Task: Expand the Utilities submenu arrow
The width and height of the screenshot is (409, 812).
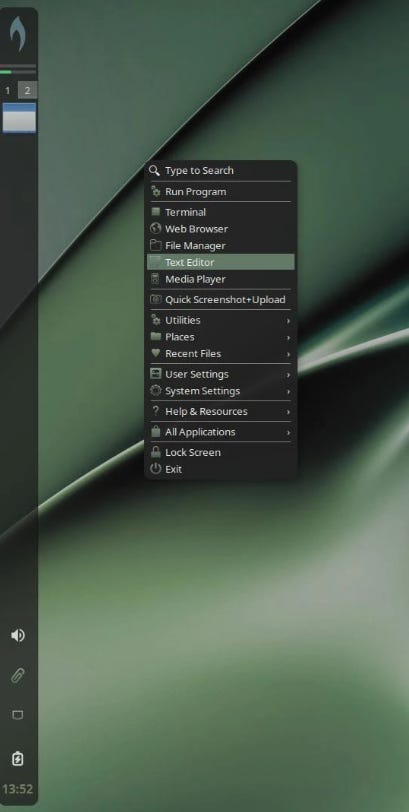Action: click(x=288, y=321)
